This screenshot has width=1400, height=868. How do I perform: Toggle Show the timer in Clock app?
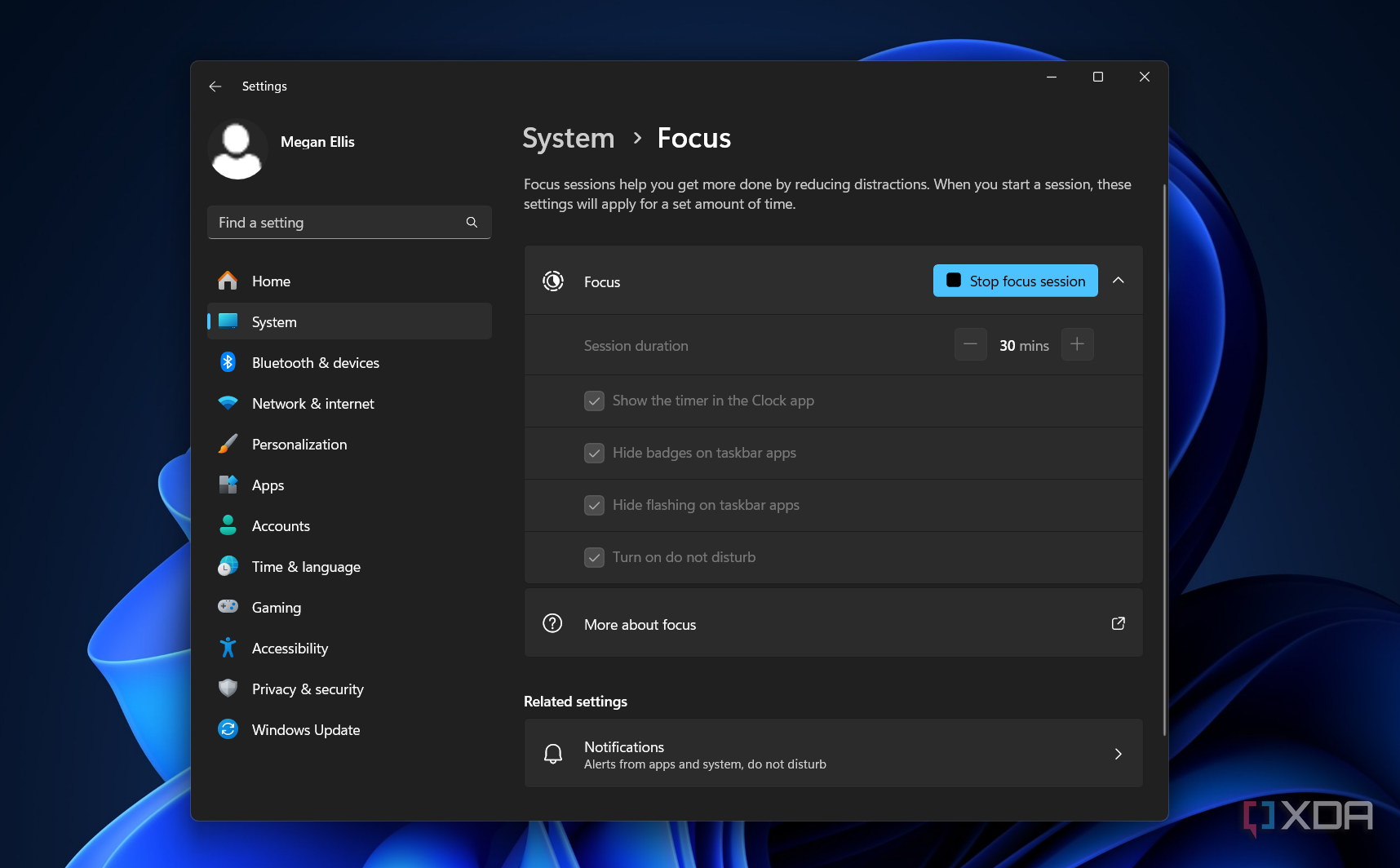click(x=594, y=401)
